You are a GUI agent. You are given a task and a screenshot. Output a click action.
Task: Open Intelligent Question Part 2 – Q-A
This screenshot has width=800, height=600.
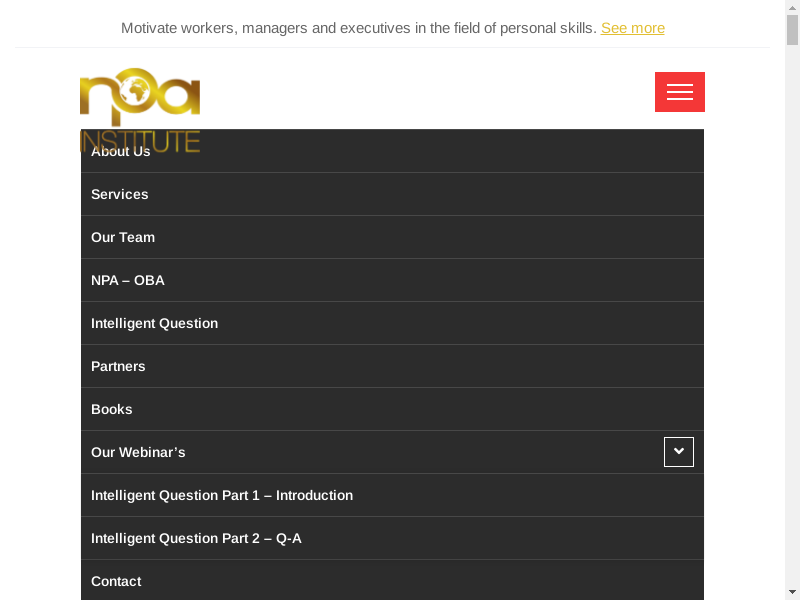click(x=196, y=538)
